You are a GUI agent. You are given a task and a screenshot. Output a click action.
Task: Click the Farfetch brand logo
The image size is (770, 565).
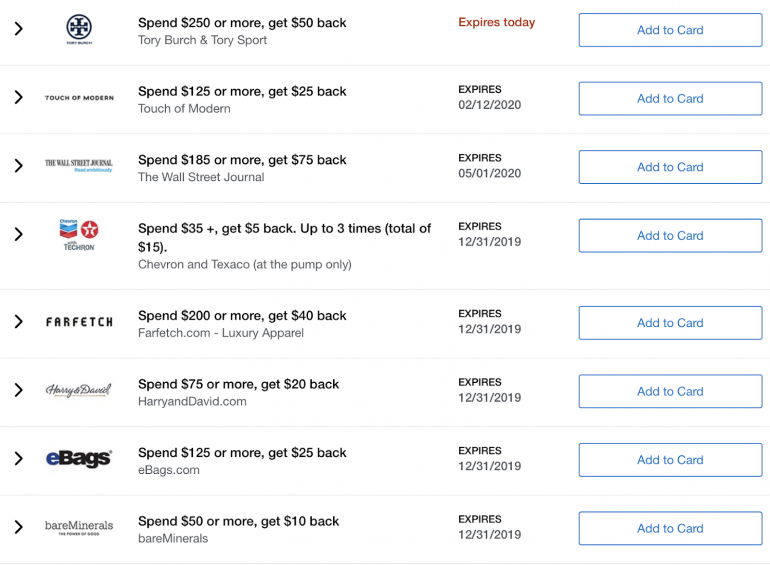click(x=79, y=322)
